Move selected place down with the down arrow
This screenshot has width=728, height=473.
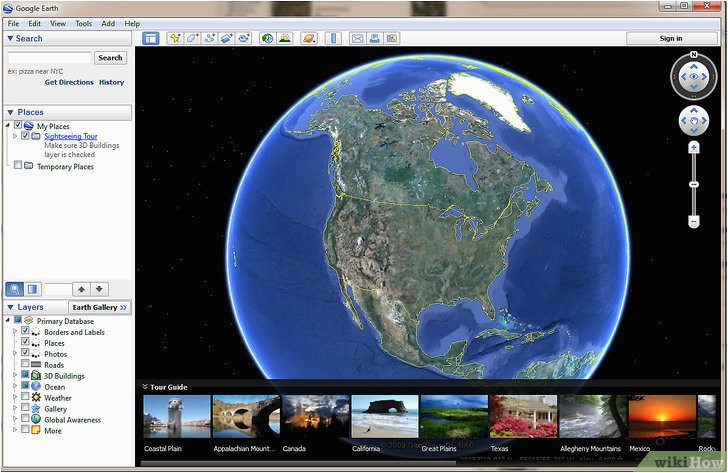99,289
